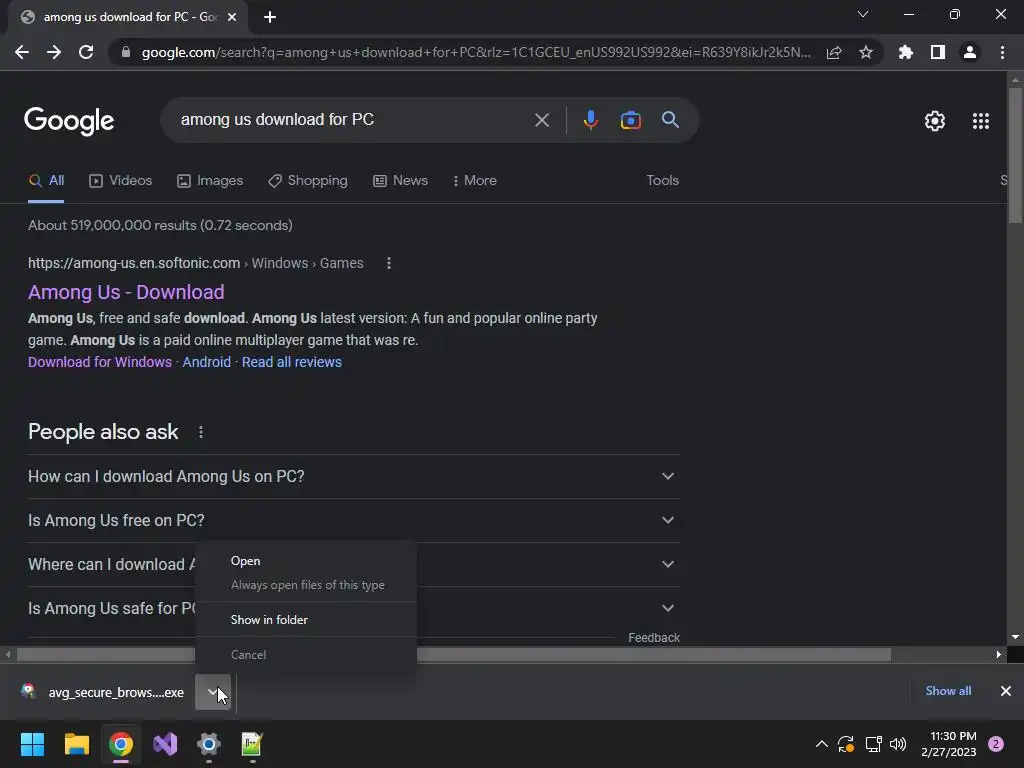Open the More search filters menu
1024x768 pixels.
tap(475, 181)
